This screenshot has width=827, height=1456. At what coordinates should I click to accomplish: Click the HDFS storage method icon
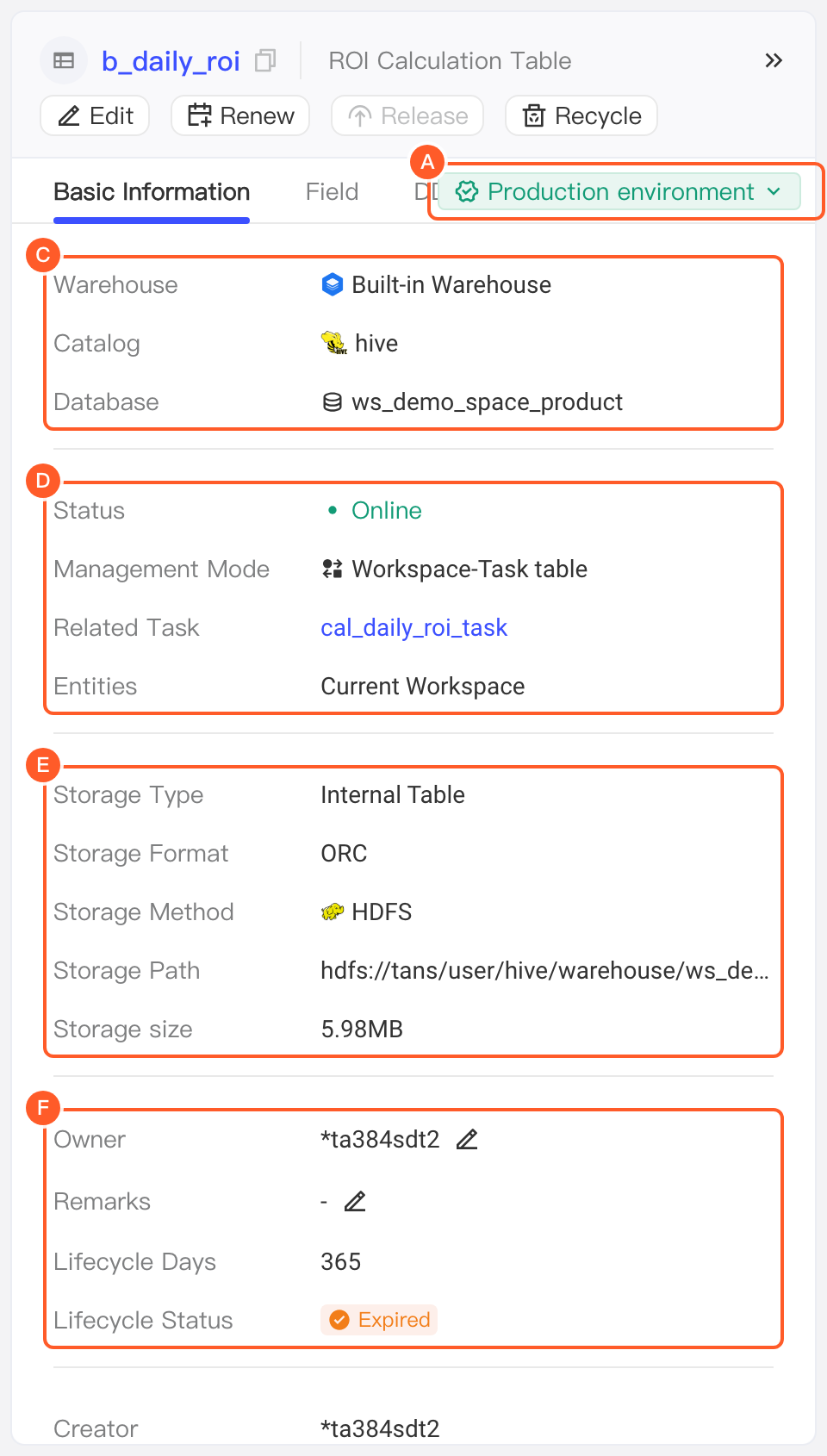pyautogui.click(x=333, y=912)
